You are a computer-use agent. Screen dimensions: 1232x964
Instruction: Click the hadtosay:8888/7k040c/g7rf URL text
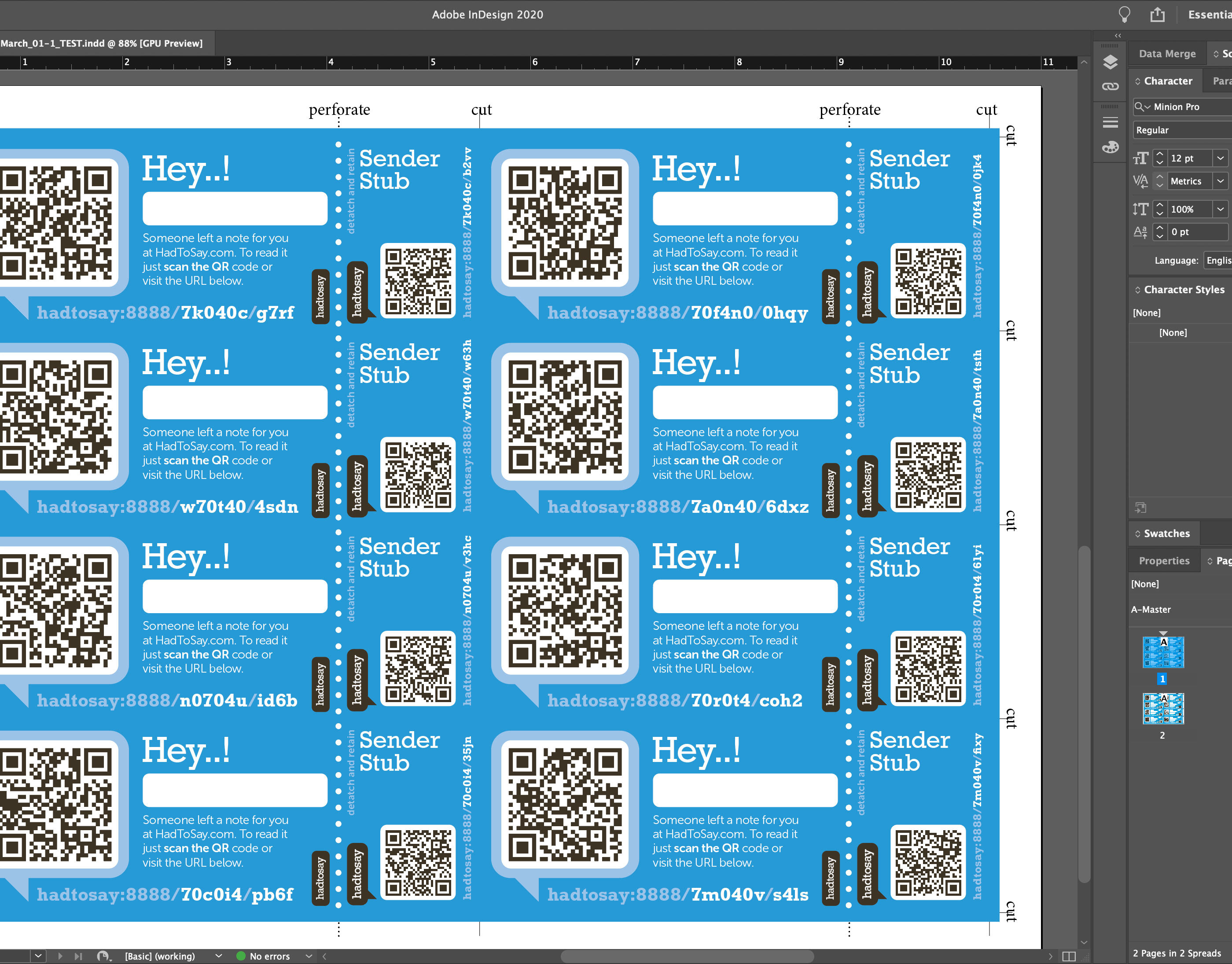pos(165,313)
